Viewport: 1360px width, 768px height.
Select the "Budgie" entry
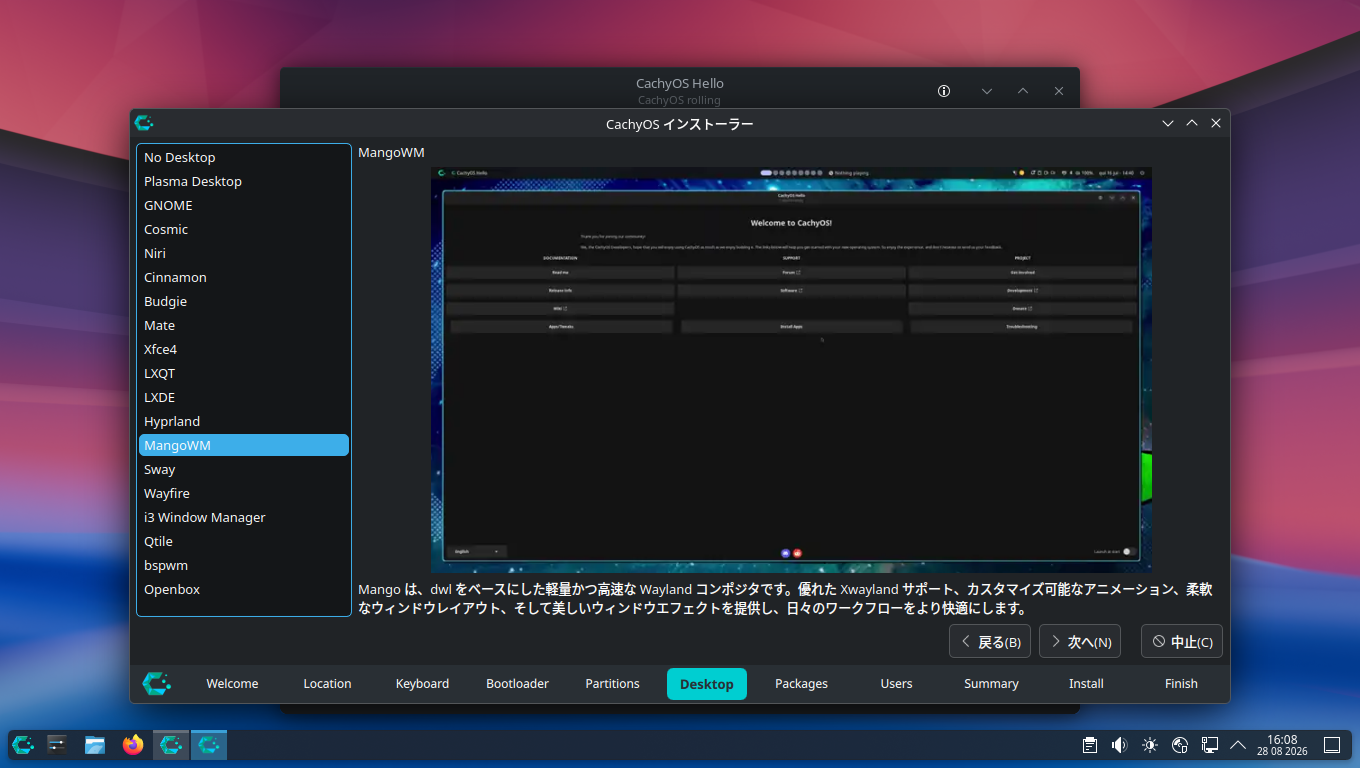point(244,301)
